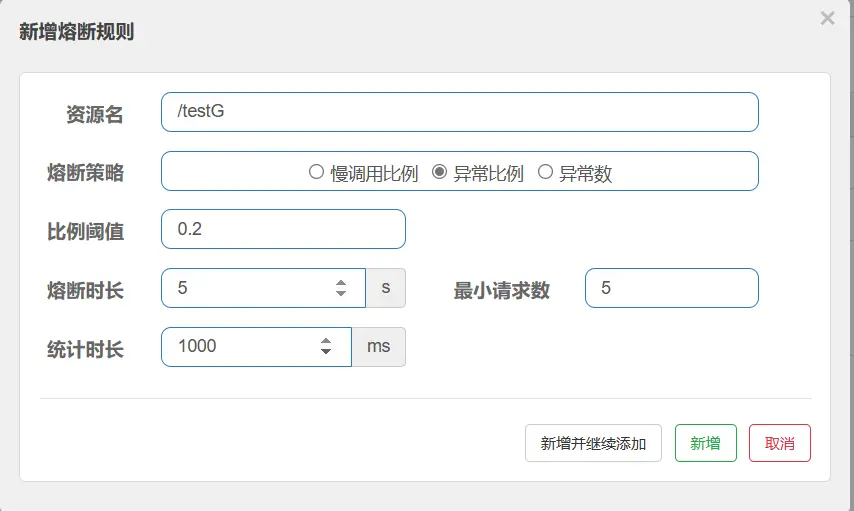
Task: Decrease 统计时长 value with down arrow
Action: coord(326,352)
